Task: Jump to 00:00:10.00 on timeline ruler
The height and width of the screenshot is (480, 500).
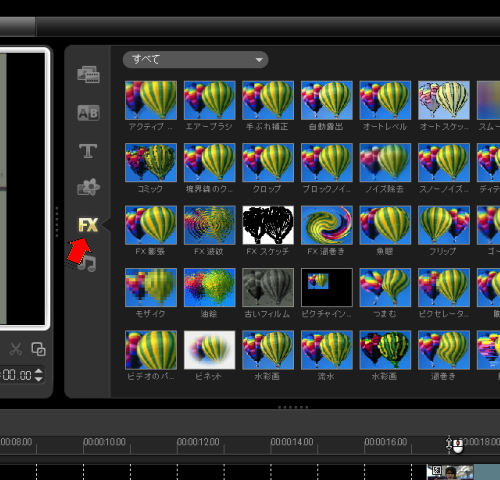Action: (104, 442)
